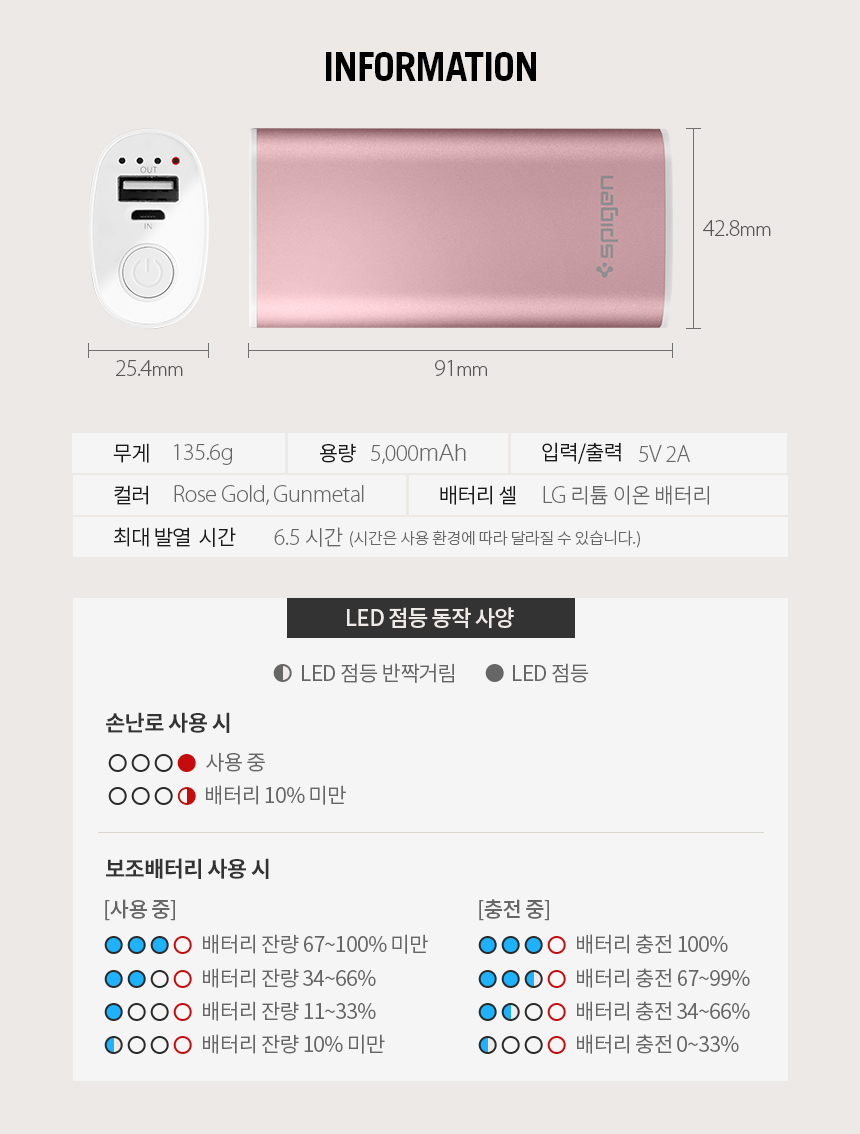Click half-filled LED blinking legend icon
Viewport: 860px width, 1134px height.
point(282,673)
